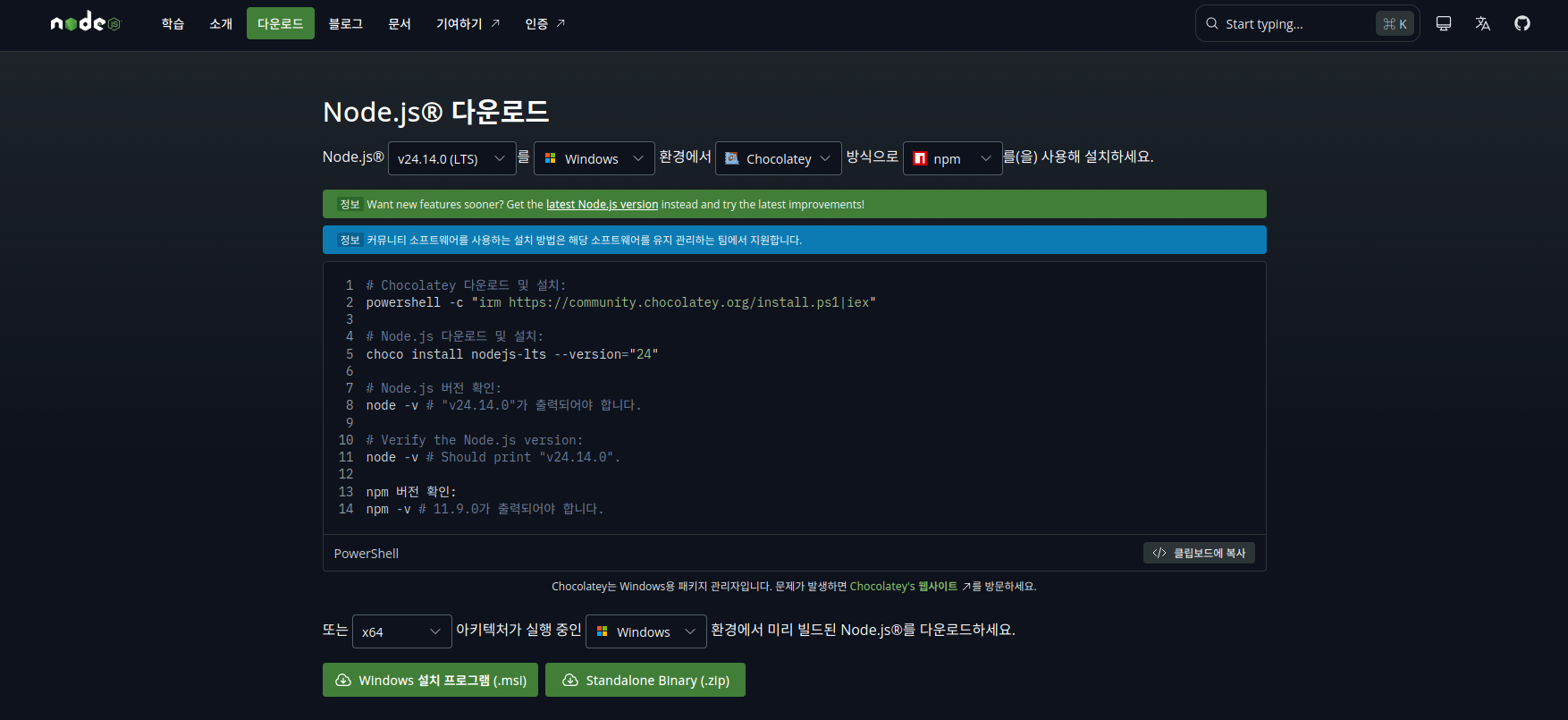The height and width of the screenshot is (720, 1568).
Task: Download Standalone Binary (.zip)
Action: pyautogui.click(x=645, y=680)
